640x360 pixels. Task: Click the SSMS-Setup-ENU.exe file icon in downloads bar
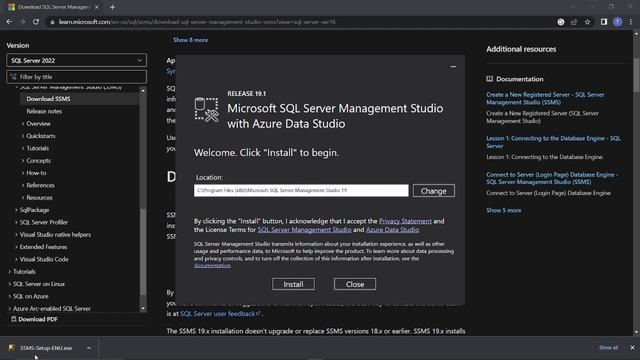point(12,348)
